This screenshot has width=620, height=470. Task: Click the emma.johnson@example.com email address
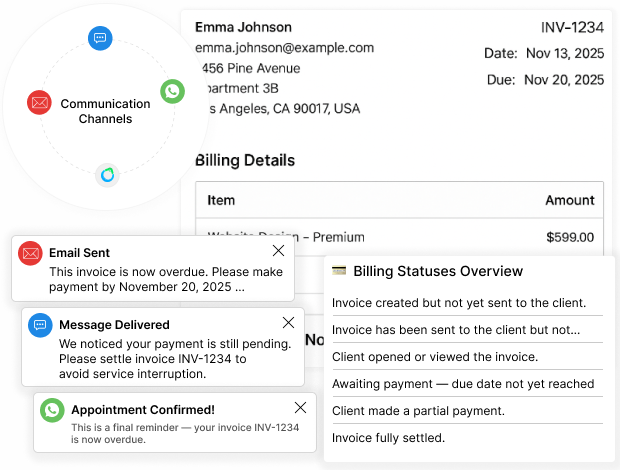tap(285, 48)
